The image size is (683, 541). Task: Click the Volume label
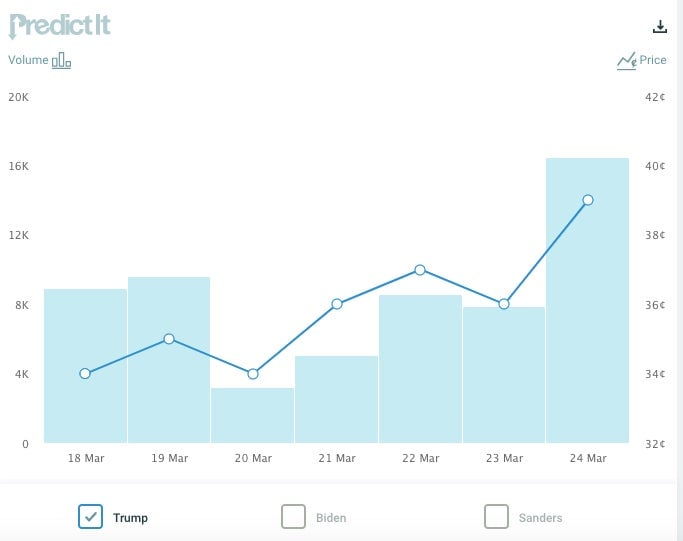[x=28, y=60]
